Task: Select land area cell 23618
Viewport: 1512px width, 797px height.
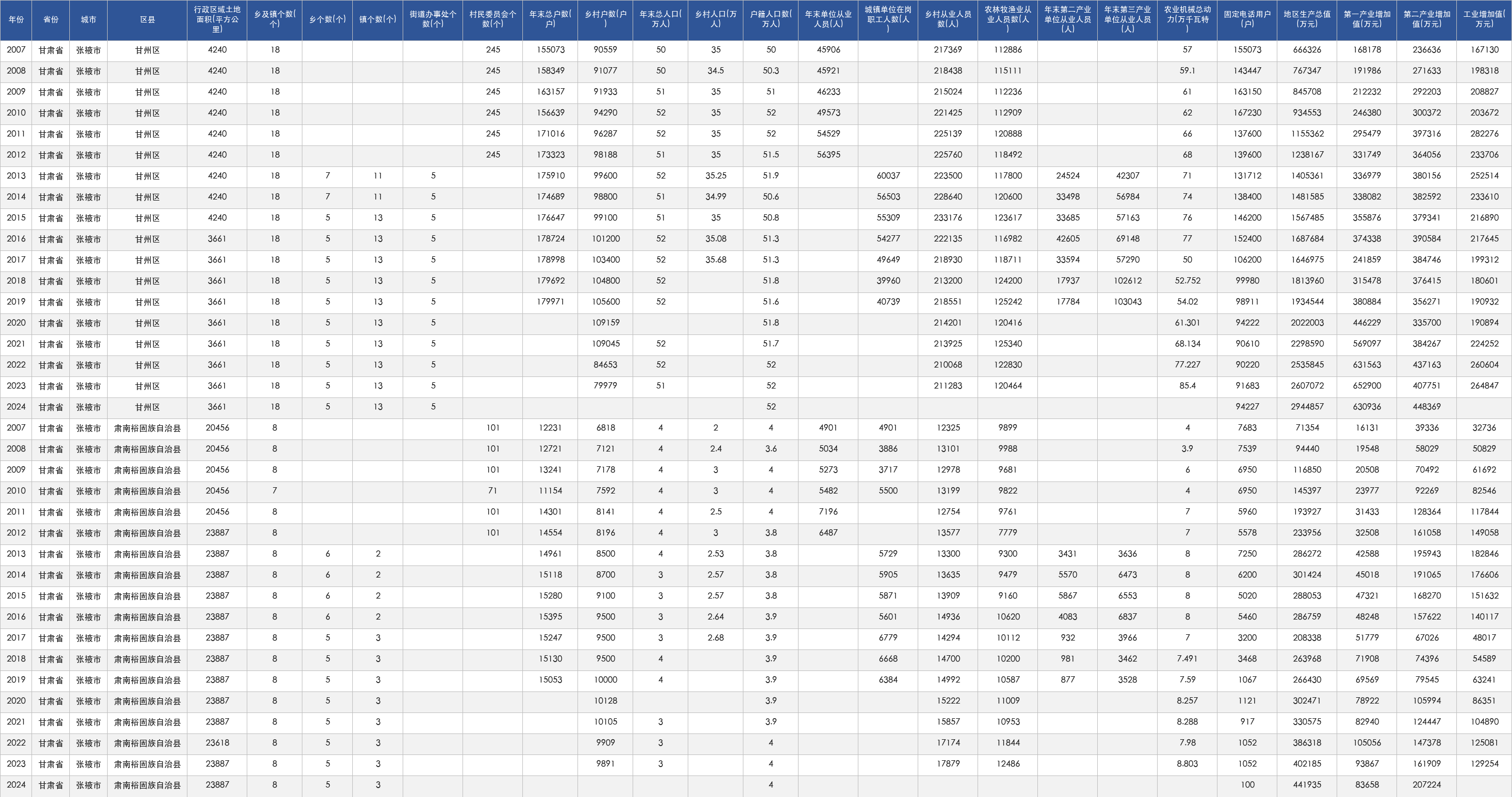Action: click(217, 742)
